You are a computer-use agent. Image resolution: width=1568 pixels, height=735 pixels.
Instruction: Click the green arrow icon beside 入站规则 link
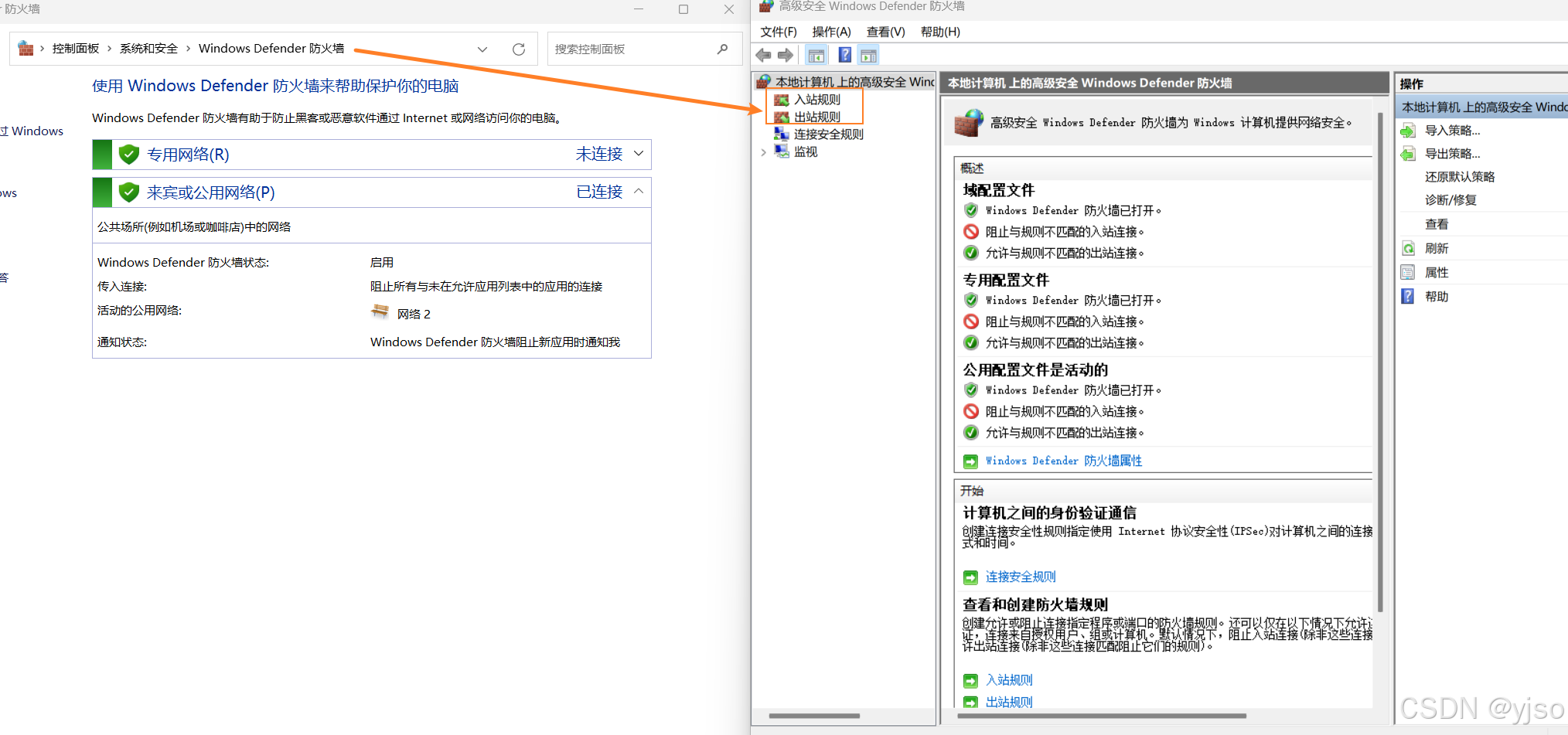970,681
